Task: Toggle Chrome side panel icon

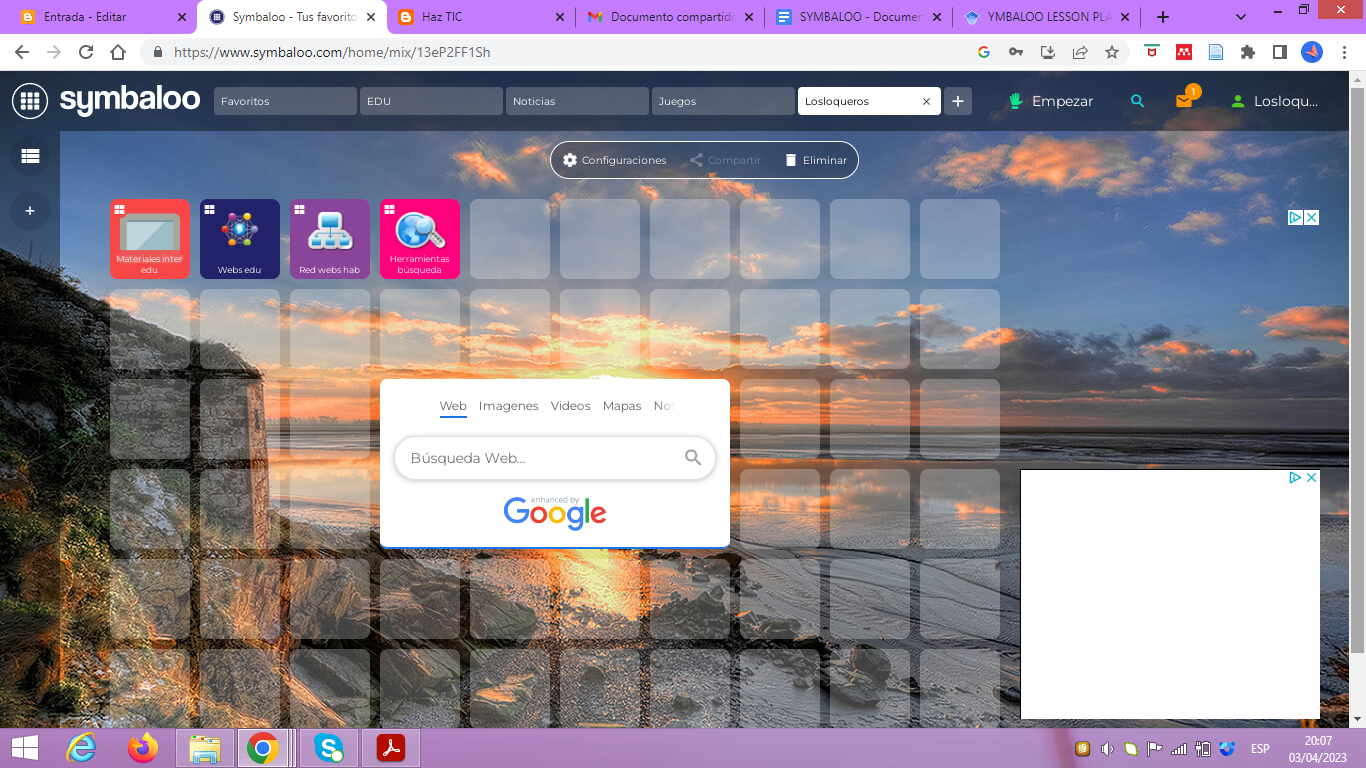Action: [x=1279, y=52]
